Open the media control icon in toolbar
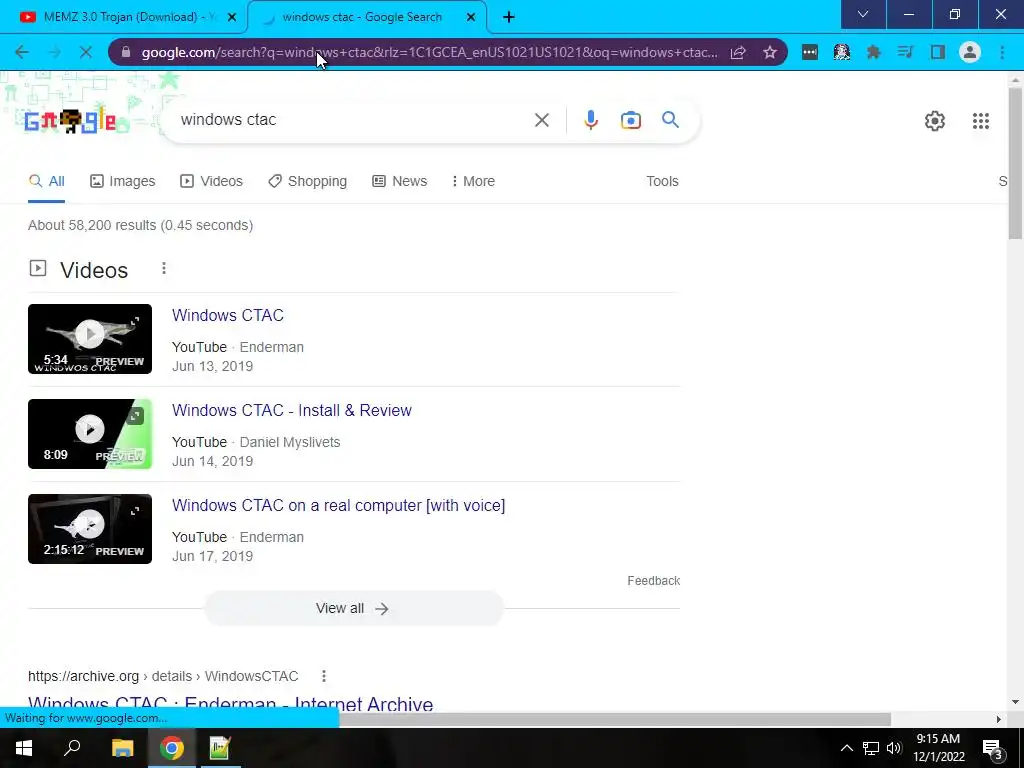 tap(905, 52)
